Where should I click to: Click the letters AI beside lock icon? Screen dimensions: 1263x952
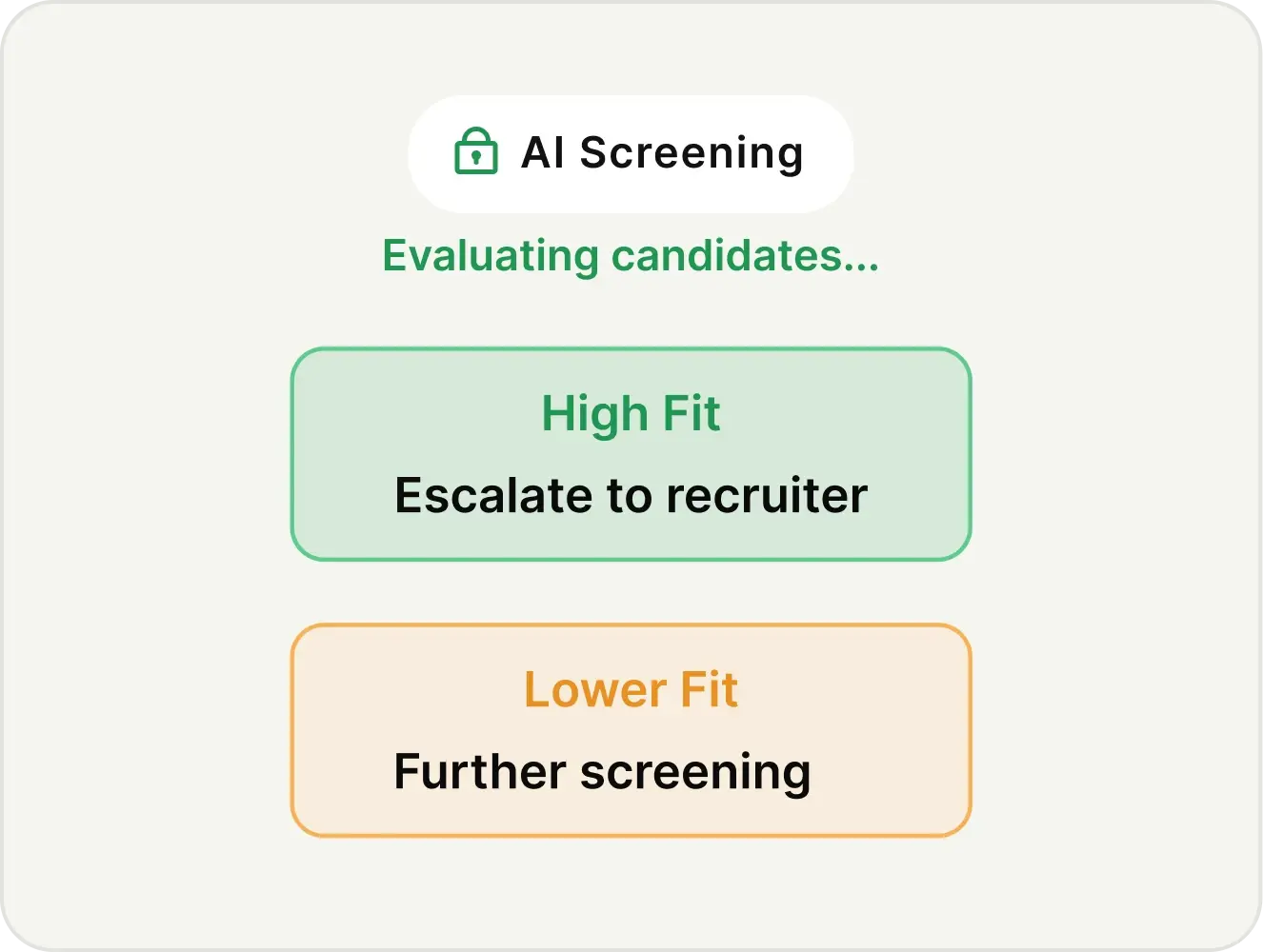click(x=544, y=153)
